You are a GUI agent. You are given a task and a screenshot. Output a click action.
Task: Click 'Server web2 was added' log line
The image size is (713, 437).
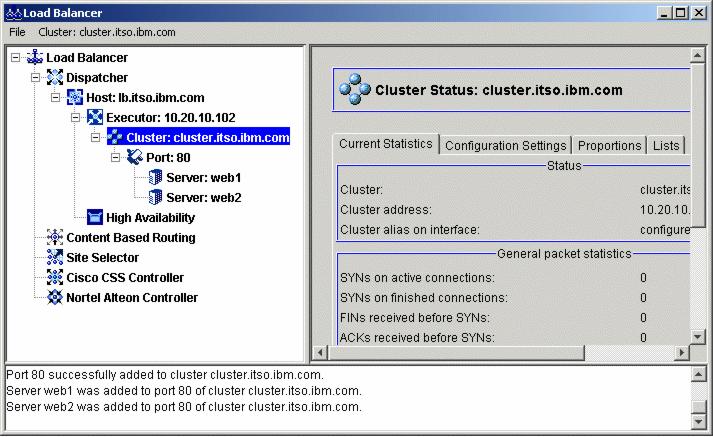tap(184, 407)
